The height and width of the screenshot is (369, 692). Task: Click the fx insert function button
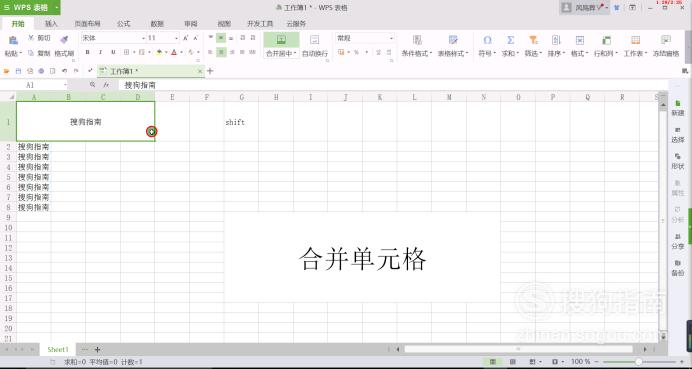[106, 85]
